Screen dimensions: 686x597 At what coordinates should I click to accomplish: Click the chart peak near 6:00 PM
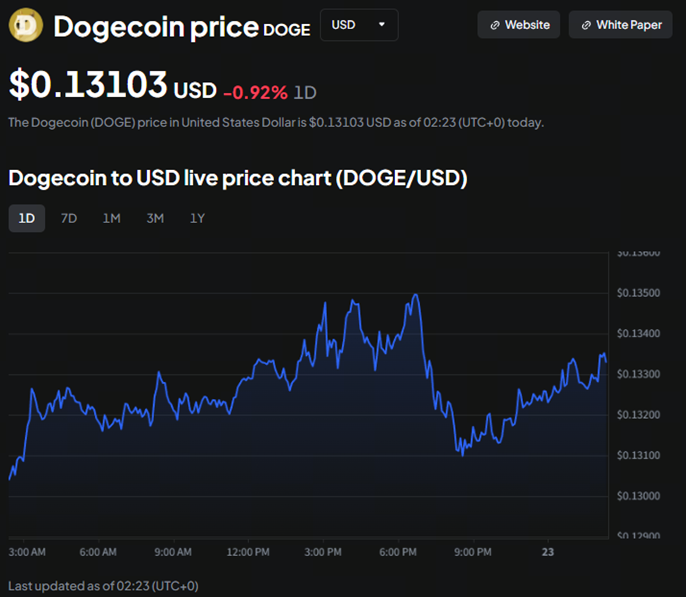pos(415,295)
